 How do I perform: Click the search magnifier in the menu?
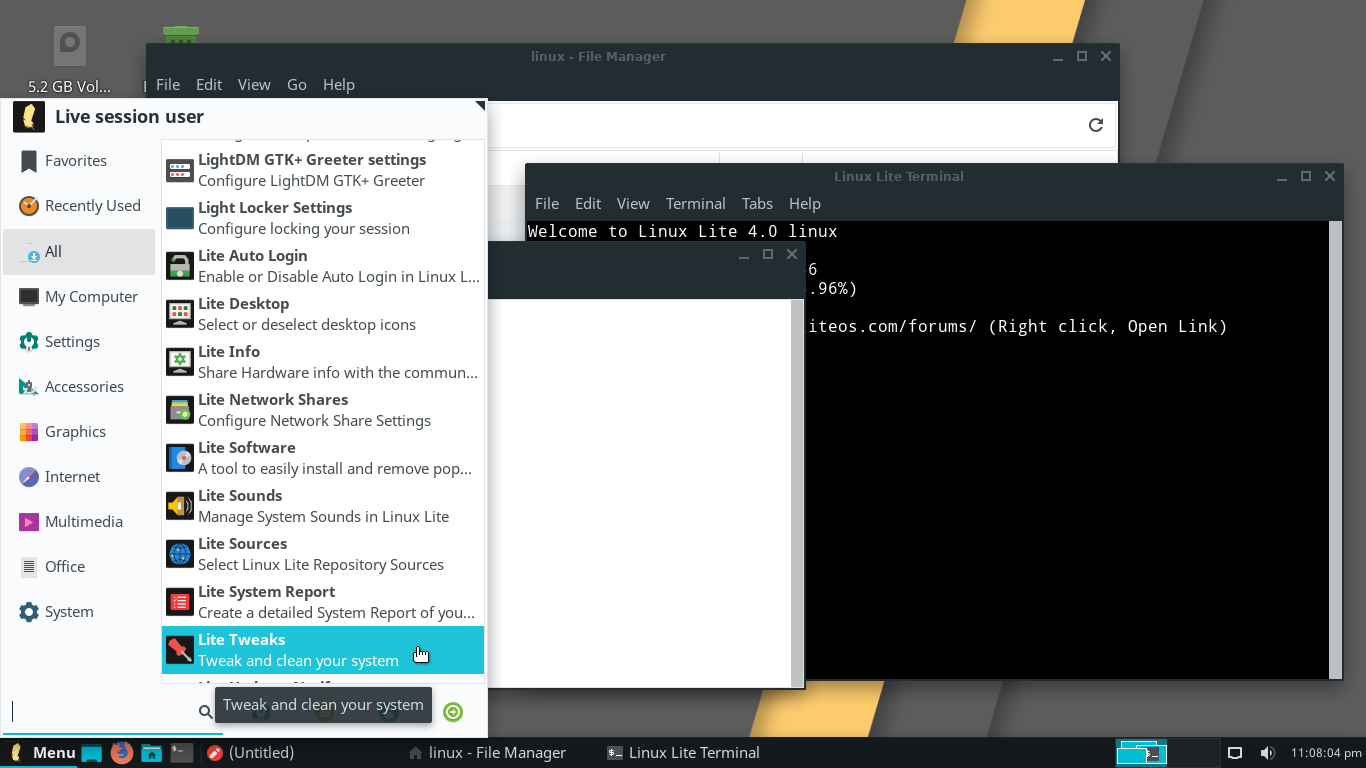(205, 712)
